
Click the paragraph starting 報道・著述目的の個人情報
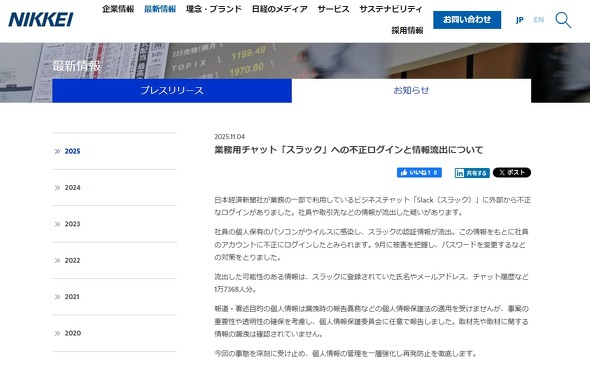(371, 321)
